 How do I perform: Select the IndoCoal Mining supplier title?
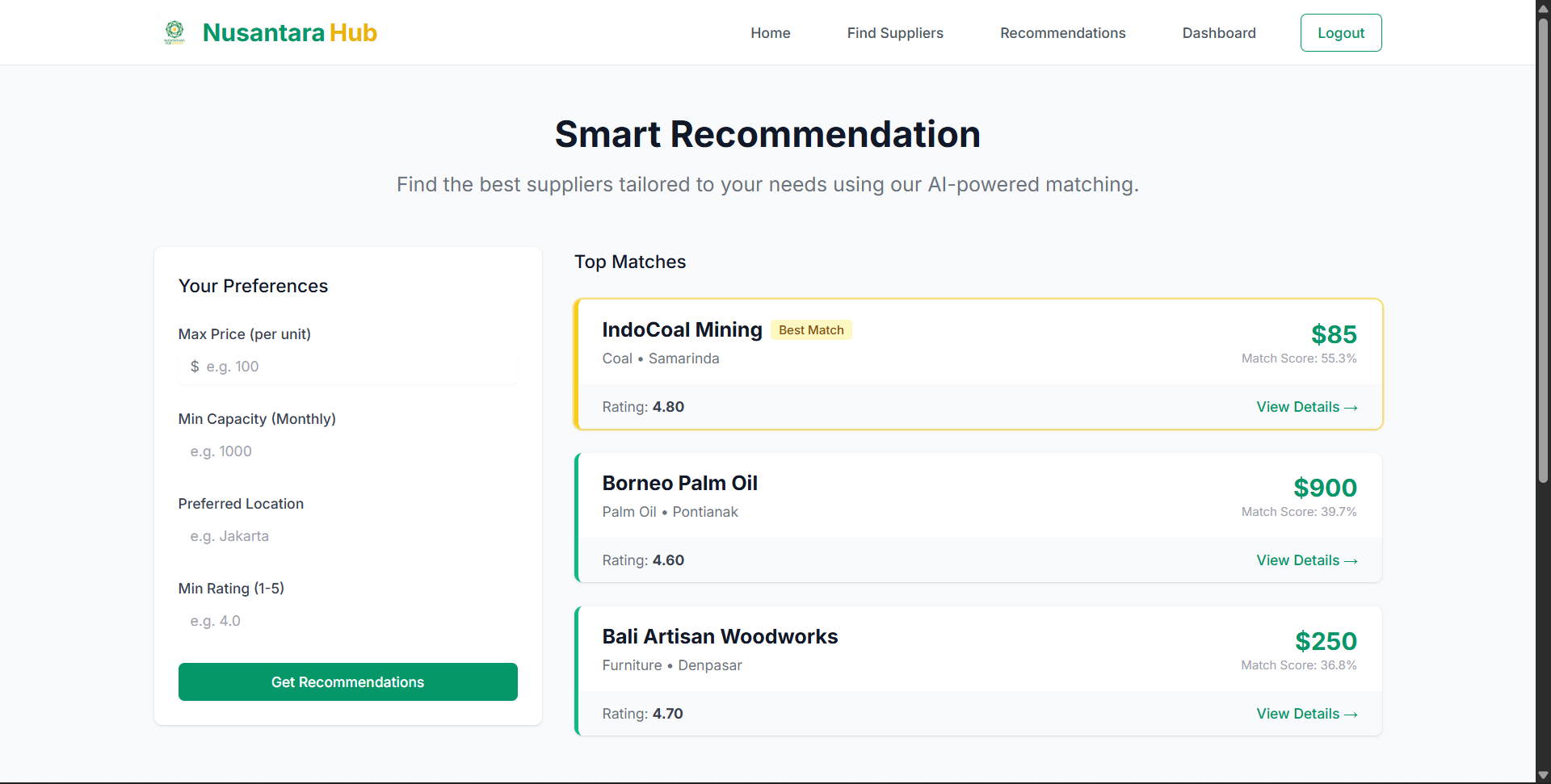click(x=681, y=330)
